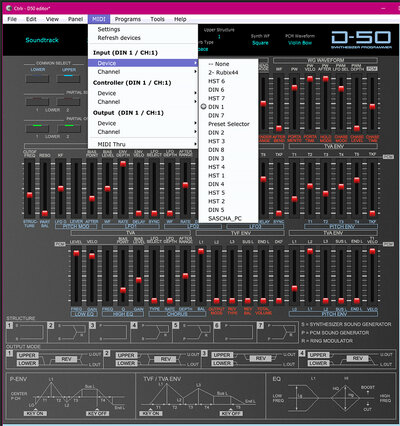Click the D-50 Synthesizer Programmer logo
Image resolution: width=400 pixels, height=426 pixels.
(x=361, y=40)
